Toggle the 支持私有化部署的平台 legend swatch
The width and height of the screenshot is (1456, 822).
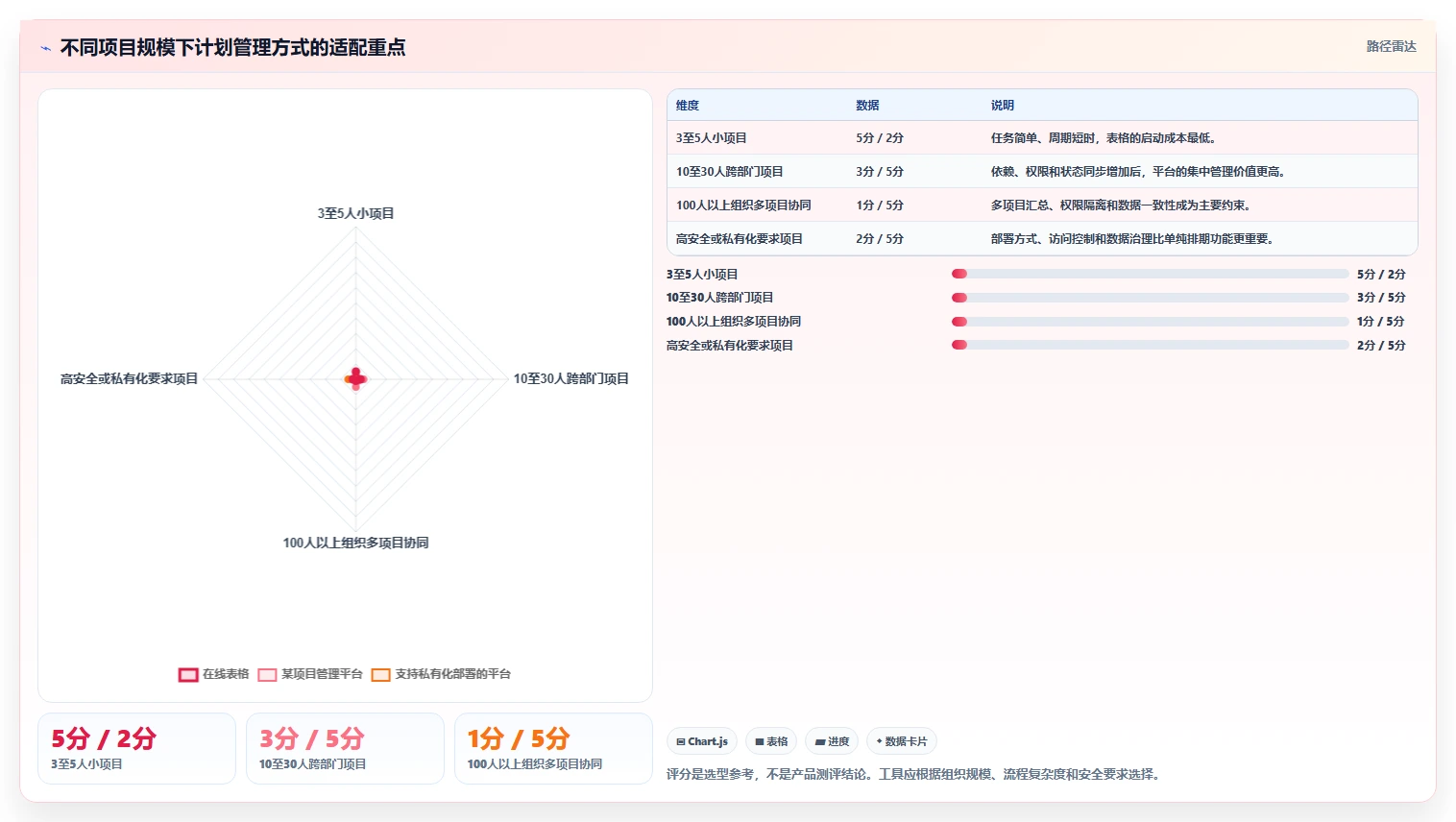[381, 675]
